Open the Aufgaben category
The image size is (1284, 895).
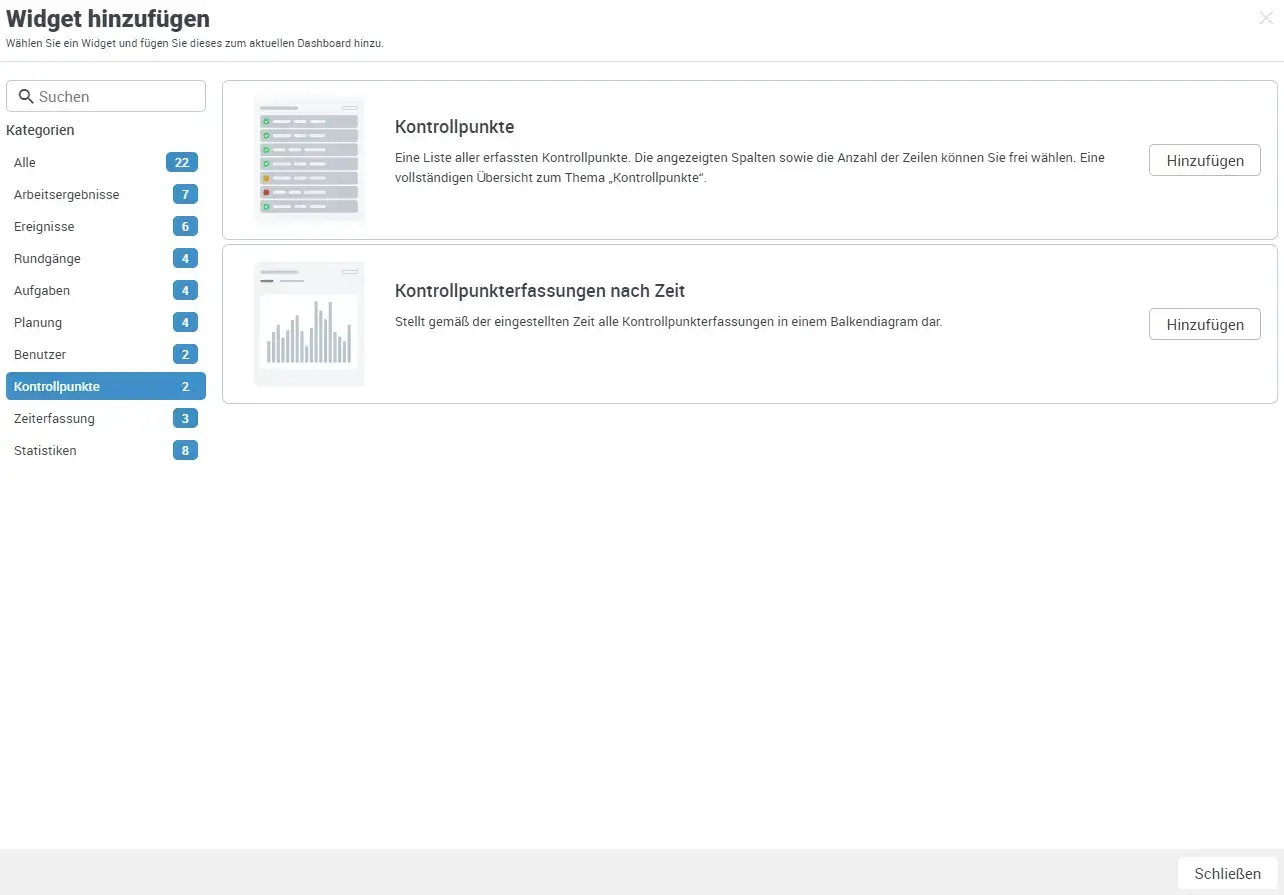click(x=42, y=290)
